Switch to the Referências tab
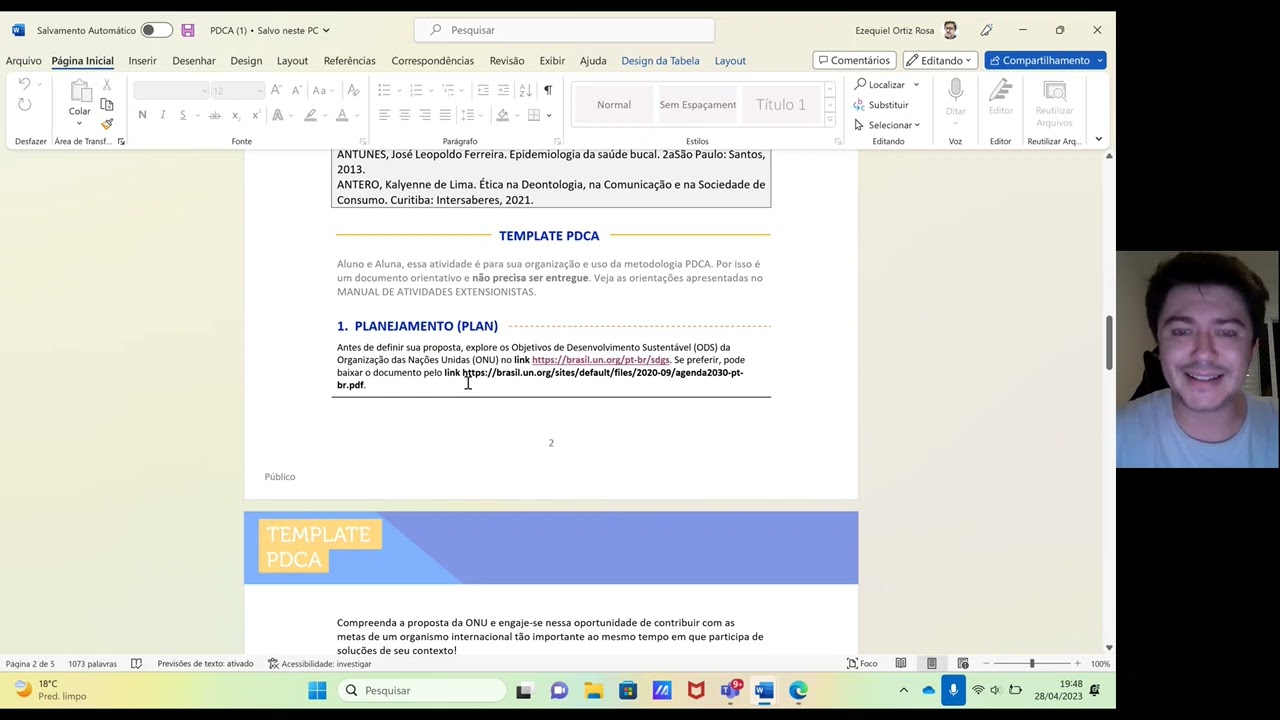Screen dimensions: 1280x720 point(349,61)
